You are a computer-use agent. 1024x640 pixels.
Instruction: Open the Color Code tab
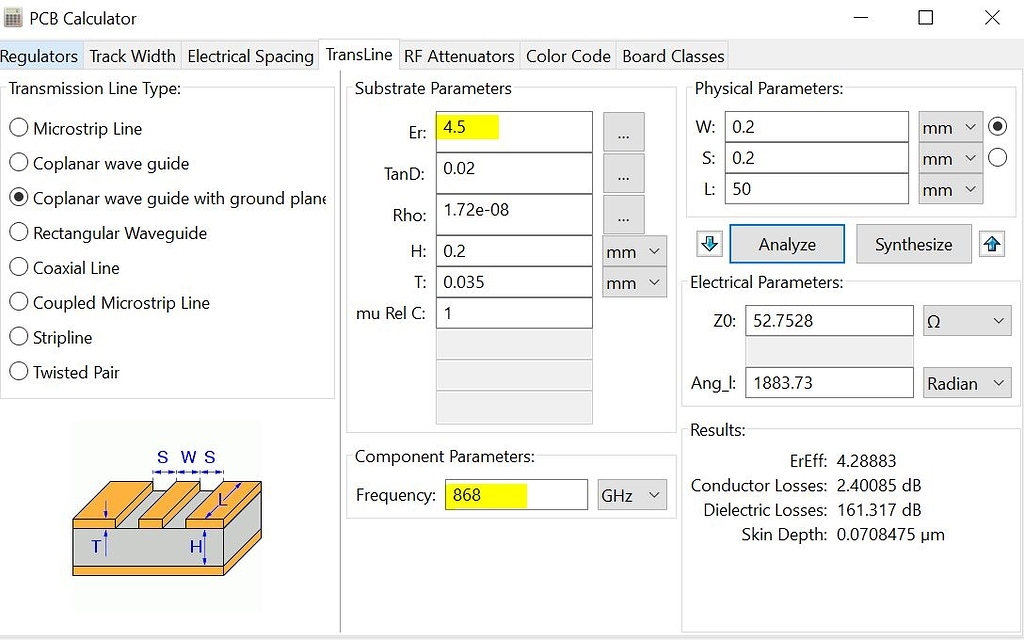click(568, 56)
